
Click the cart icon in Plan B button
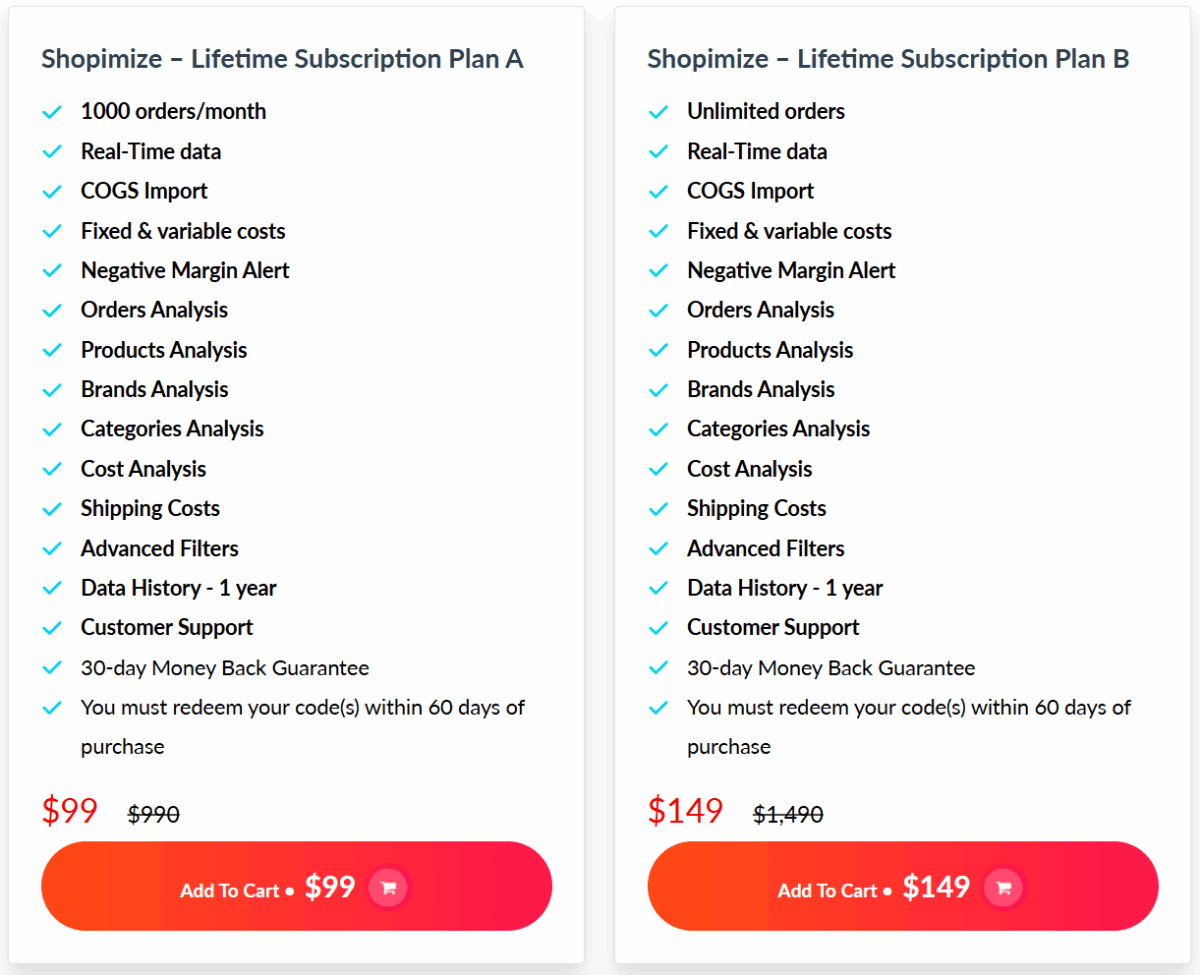tap(1004, 887)
